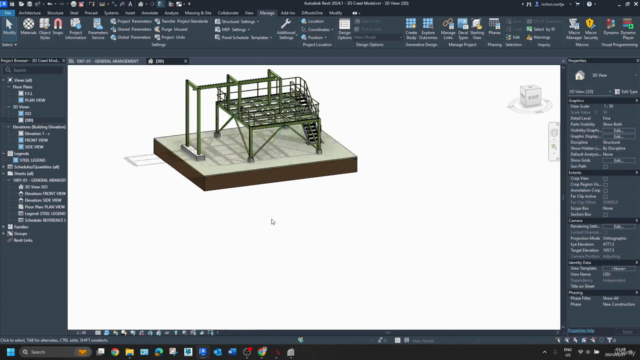This screenshot has width=640, height=360.
Task: Toggle the Sun Path checkbox
Action: pos(605,167)
